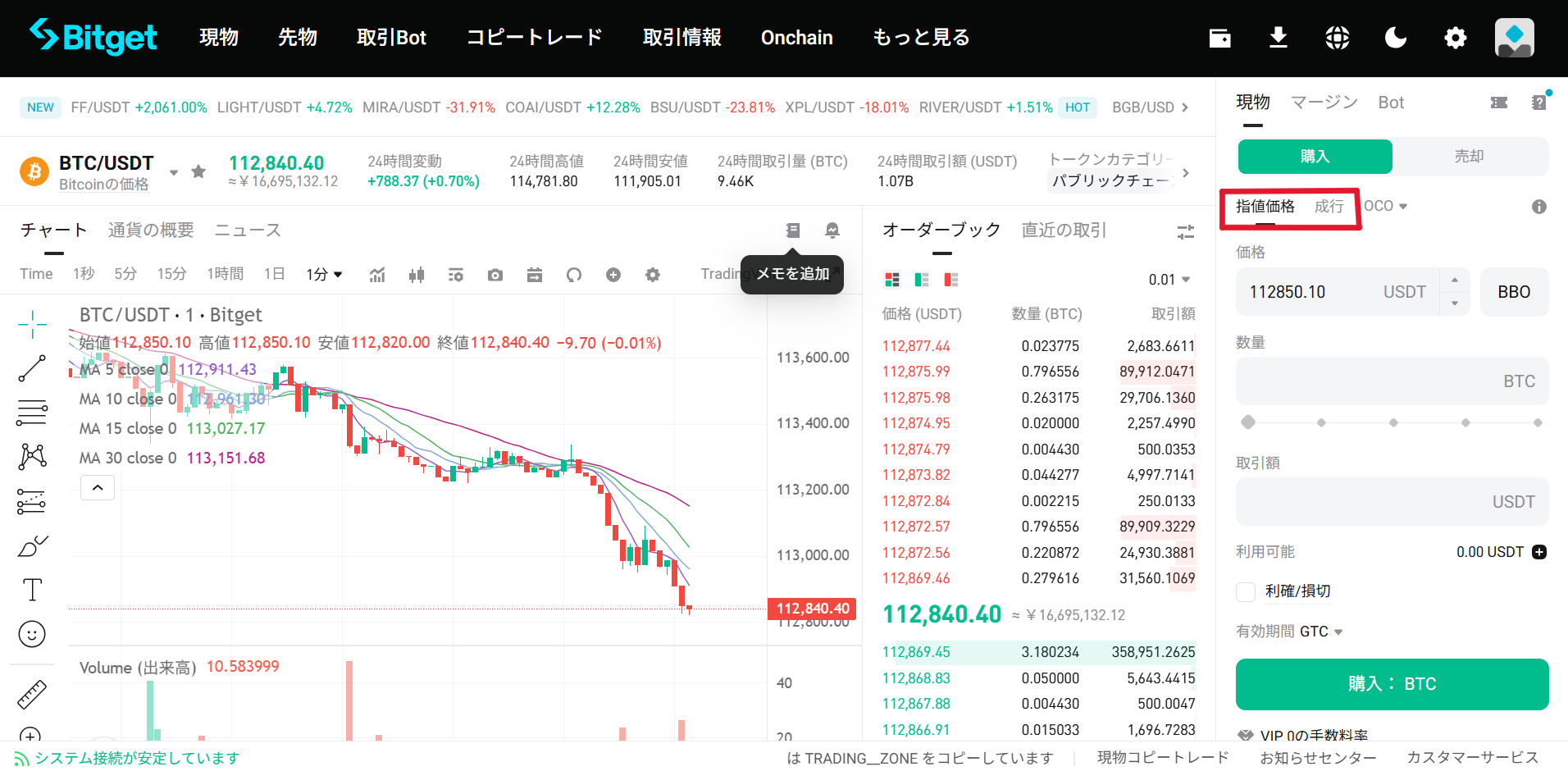Toggle dark mode with the moon icon
Image resolution: width=1568 pixels, height=771 pixels.
pyautogui.click(x=1395, y=38)
